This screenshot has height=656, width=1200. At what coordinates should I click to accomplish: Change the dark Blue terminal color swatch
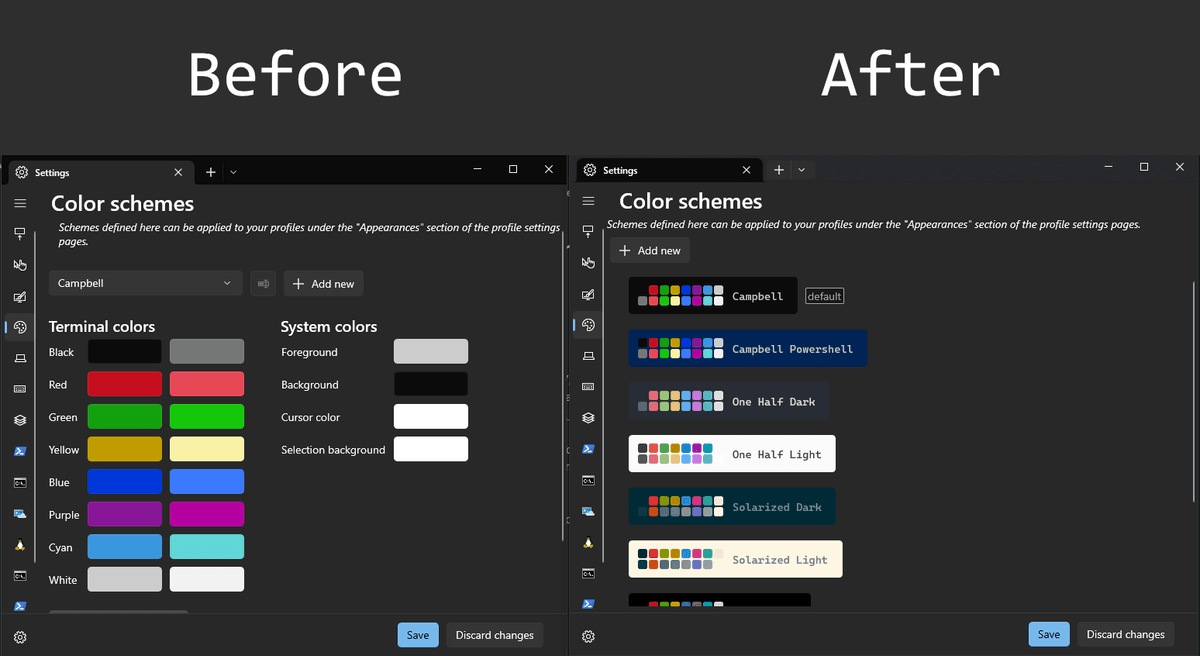pos(125,482)
